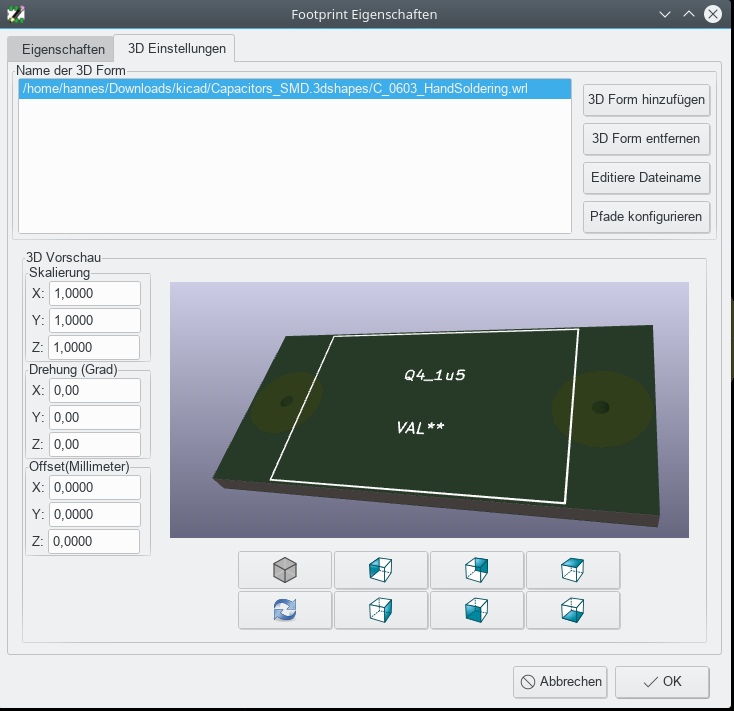734x711 pixels.
Task: Open Pfade konfigurieren
Action: coord(646,217)
